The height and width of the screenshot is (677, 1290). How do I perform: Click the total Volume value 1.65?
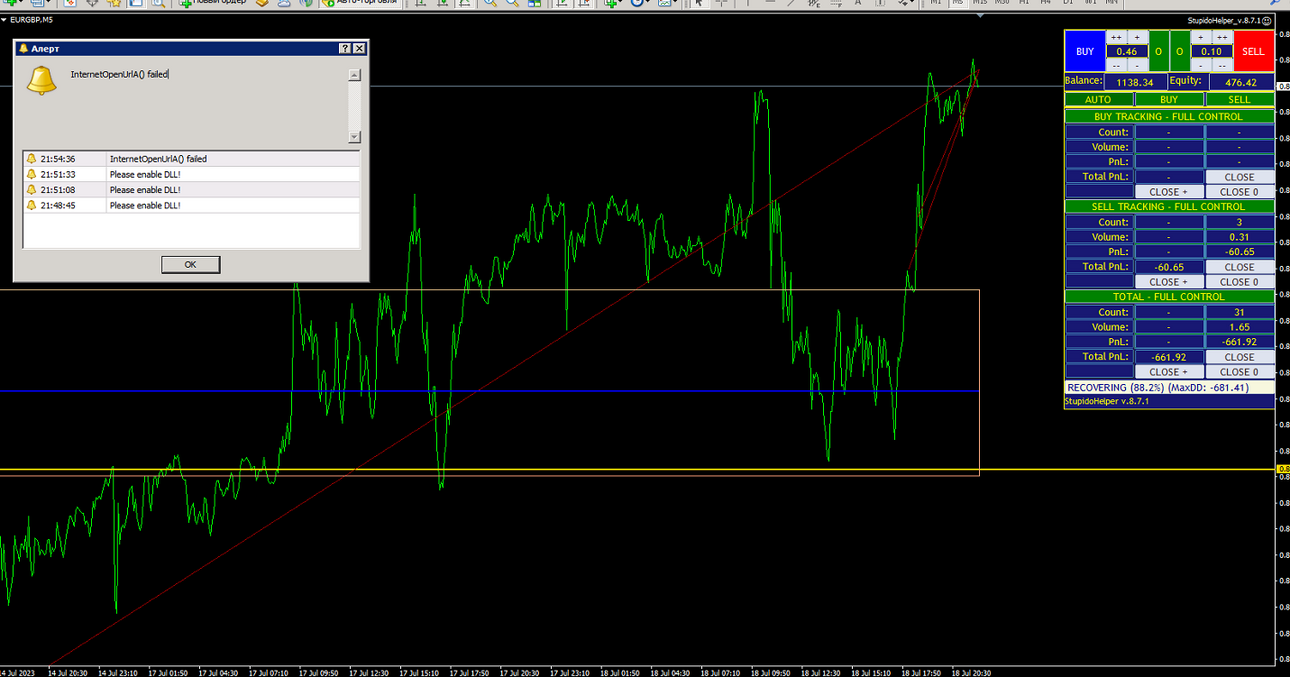tap(1240, 327)
